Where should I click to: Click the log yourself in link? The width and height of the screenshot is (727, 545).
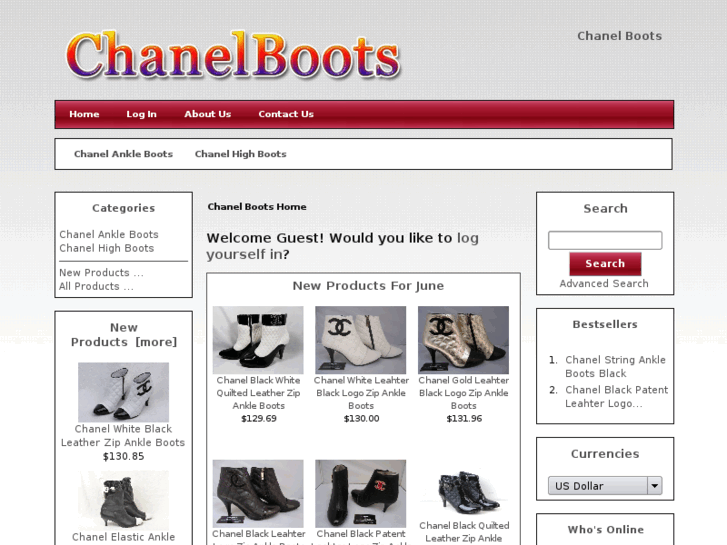click(342, 246)
